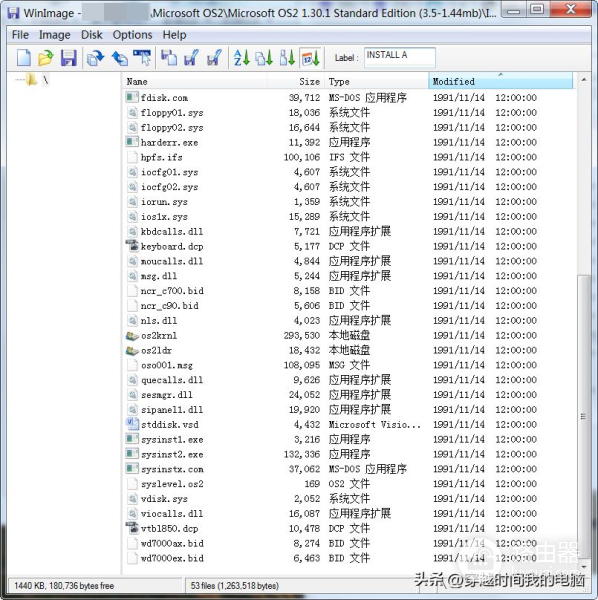Create a new image with the blank page icon
The image size is (598, 600).
[x=24, y=58]
